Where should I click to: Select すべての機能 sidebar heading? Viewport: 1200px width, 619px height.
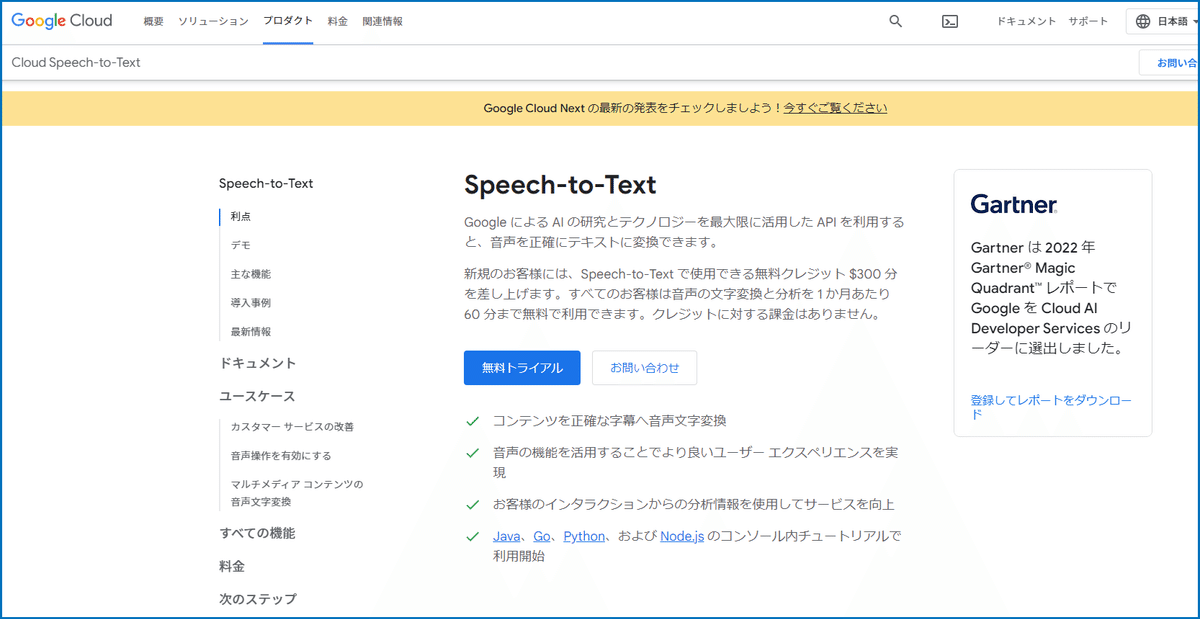coord(257,533)
